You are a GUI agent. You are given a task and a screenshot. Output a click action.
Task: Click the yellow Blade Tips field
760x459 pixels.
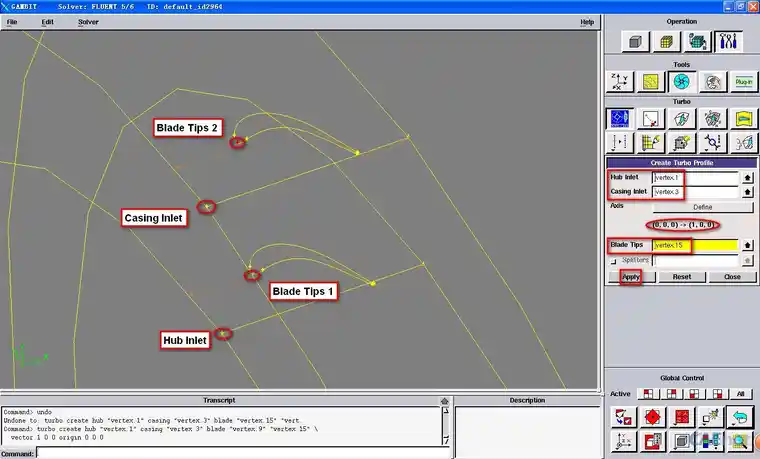(x=695, y=245)
